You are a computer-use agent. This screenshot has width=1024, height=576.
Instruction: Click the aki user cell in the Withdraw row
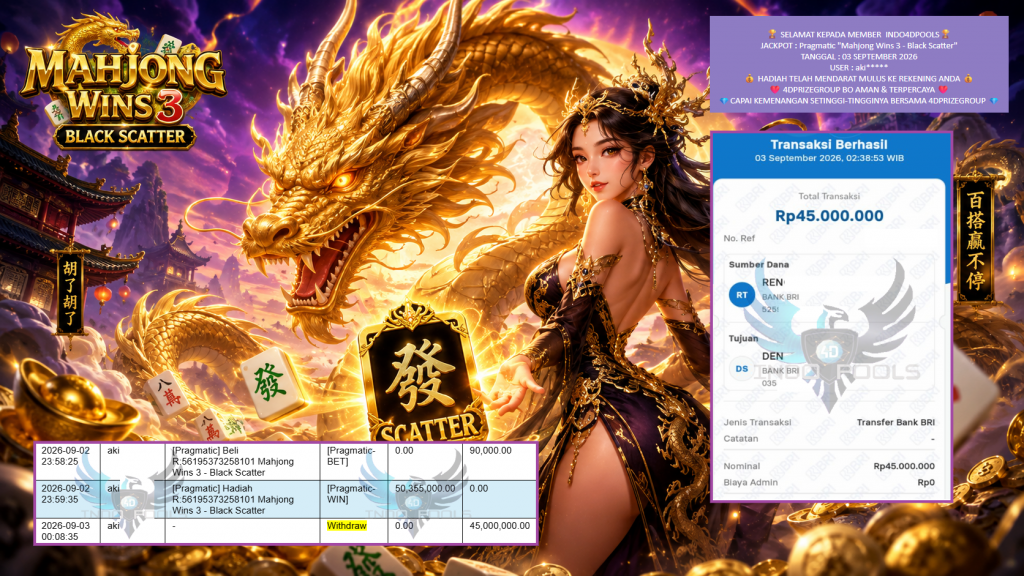(x=133, y=531)
